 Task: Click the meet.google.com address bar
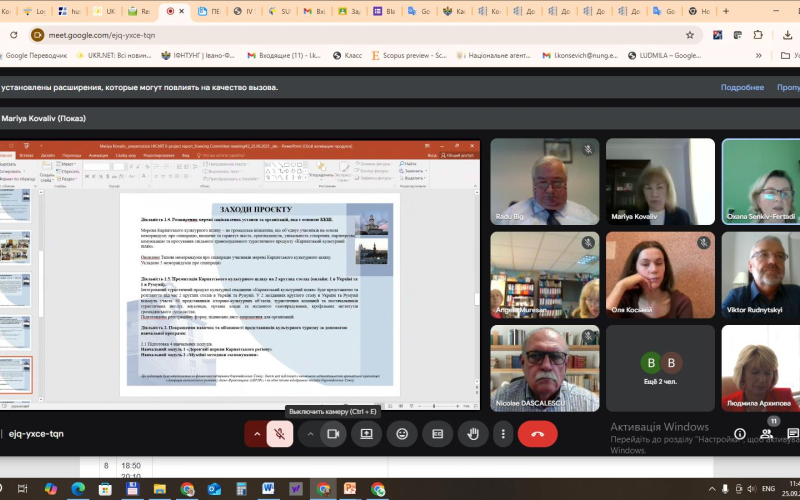pyautogui.click(x=300, y=34)
